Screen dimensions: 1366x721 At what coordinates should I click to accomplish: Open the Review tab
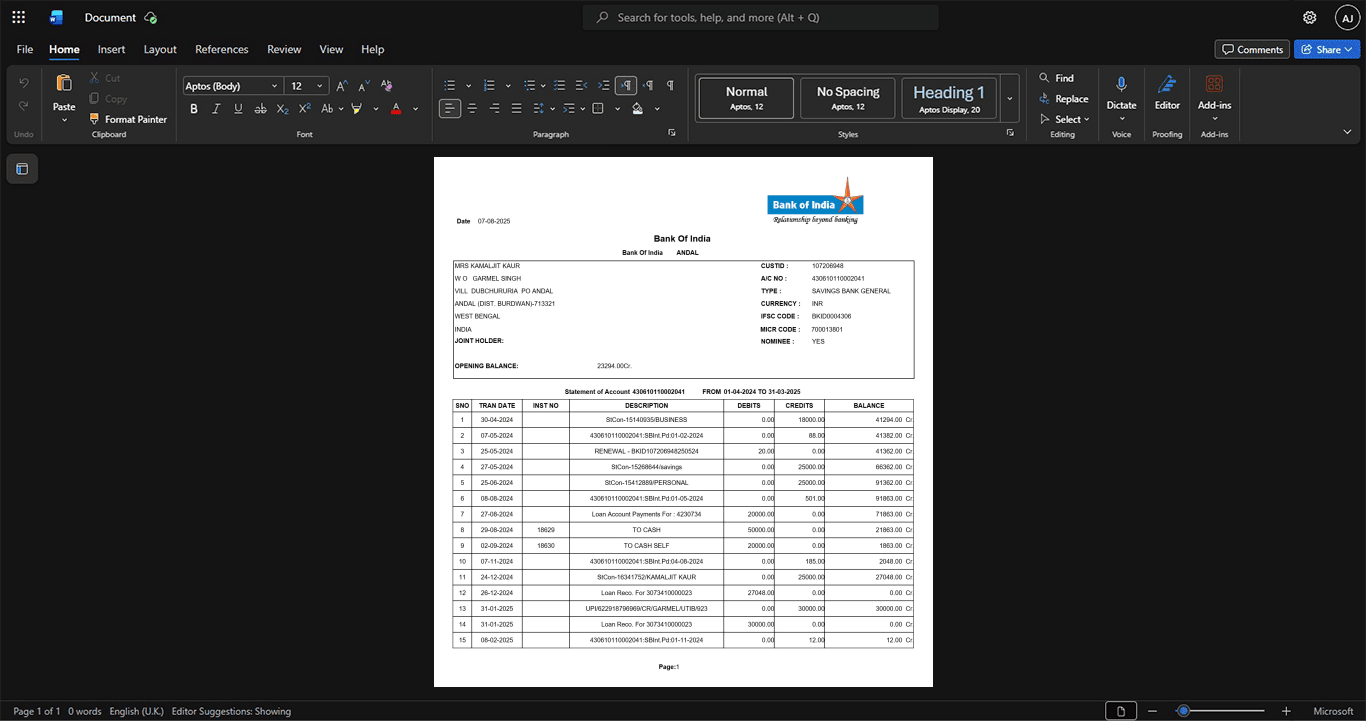pyautogui.click(x=284, y=49)
